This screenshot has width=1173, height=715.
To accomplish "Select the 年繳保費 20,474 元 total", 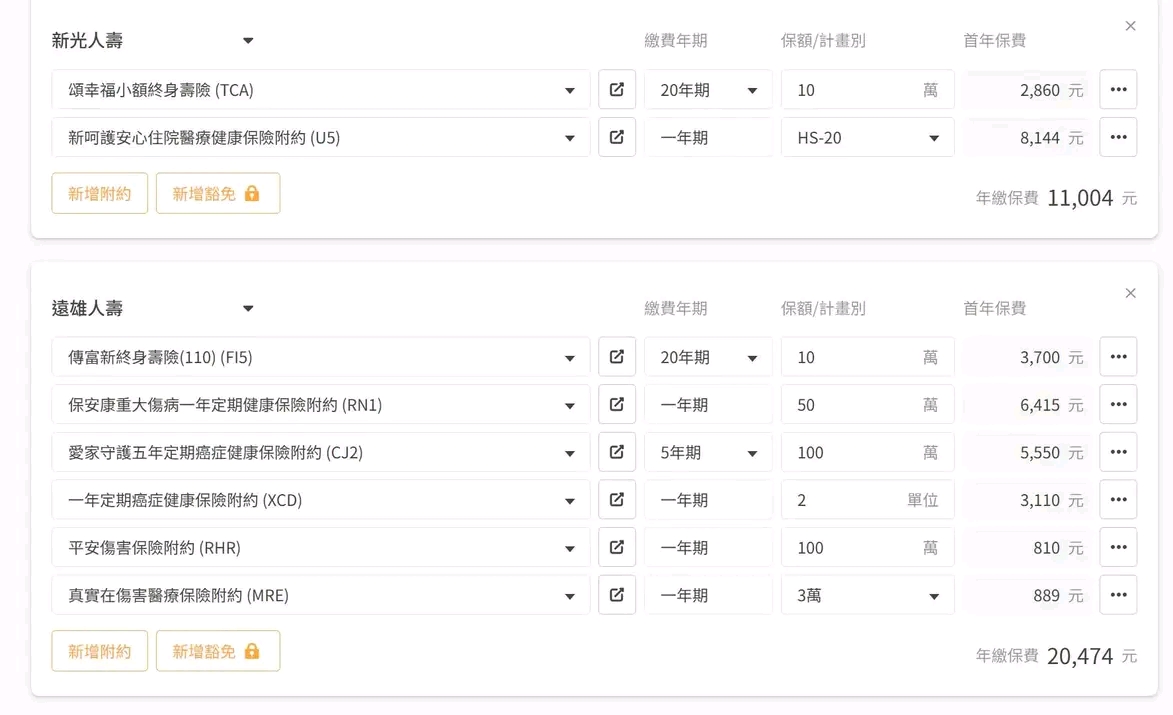I will (1056, 656).
